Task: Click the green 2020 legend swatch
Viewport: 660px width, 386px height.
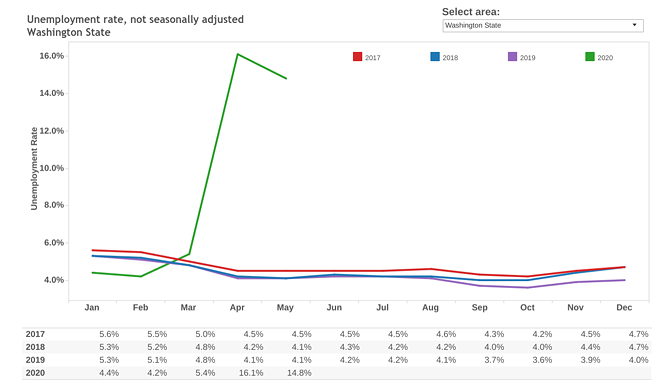Action: [x=590, y=57]
